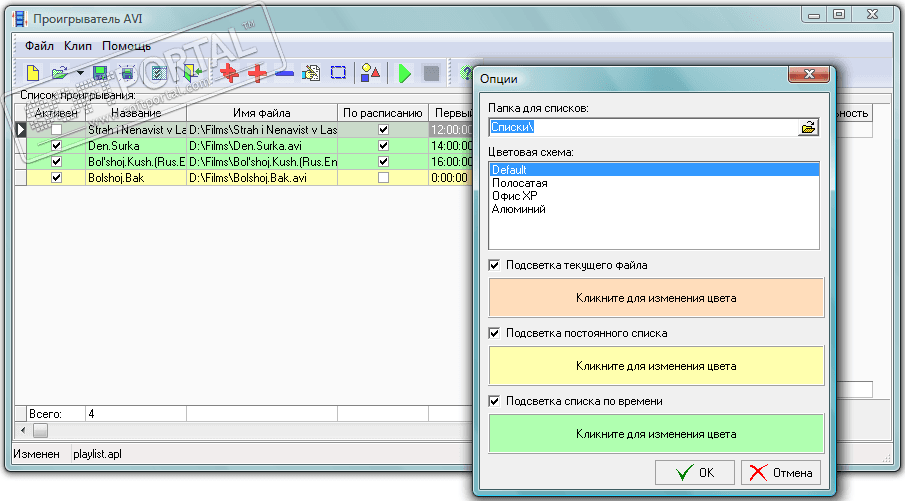905x501 pixels.
Task: Click the blue dashed rectangle select icon
Action: (338, 73)
